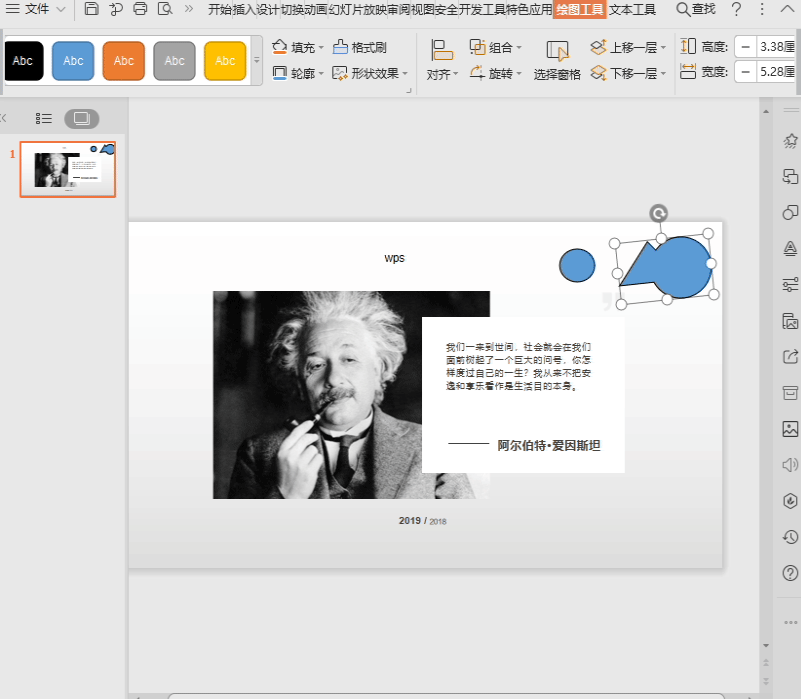
Task: Click the speaker icon in right sidebar
Action: tap(790, 464)
